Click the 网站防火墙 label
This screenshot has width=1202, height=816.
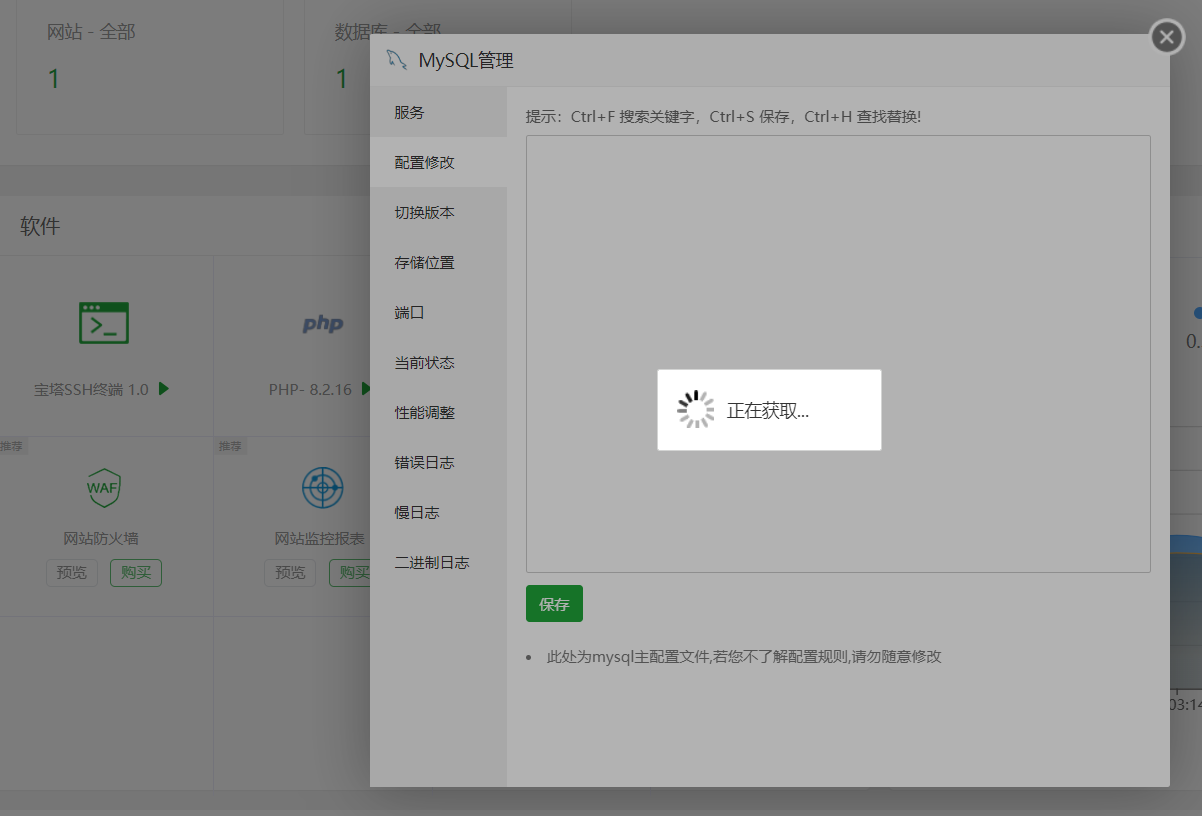101,539
